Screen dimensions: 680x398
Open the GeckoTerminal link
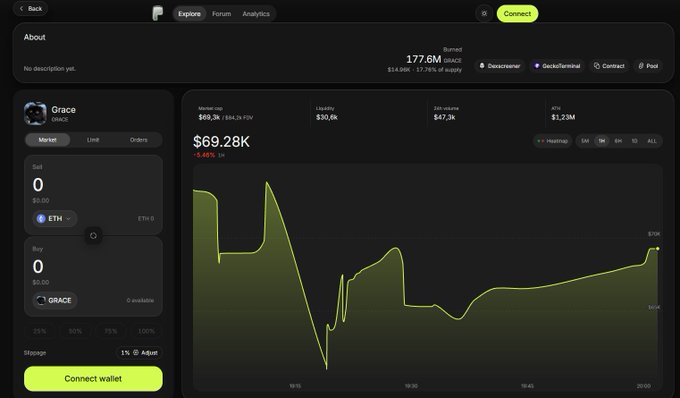point(557,66)
